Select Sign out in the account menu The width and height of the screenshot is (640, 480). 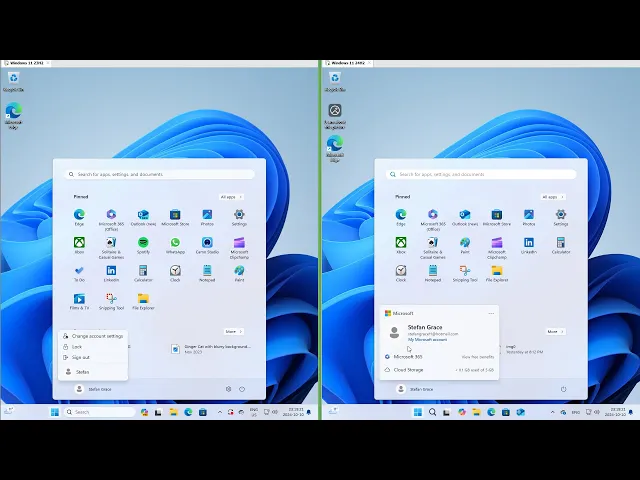pyautogui.click(x=93, y=357)
